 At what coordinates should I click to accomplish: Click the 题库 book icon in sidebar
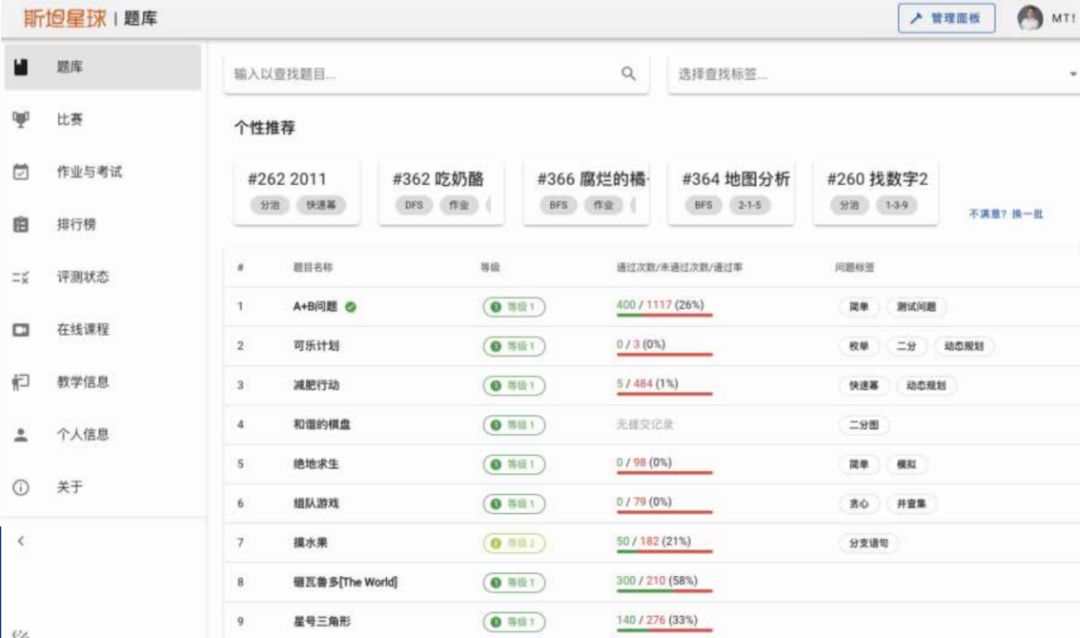pos(21,67)
